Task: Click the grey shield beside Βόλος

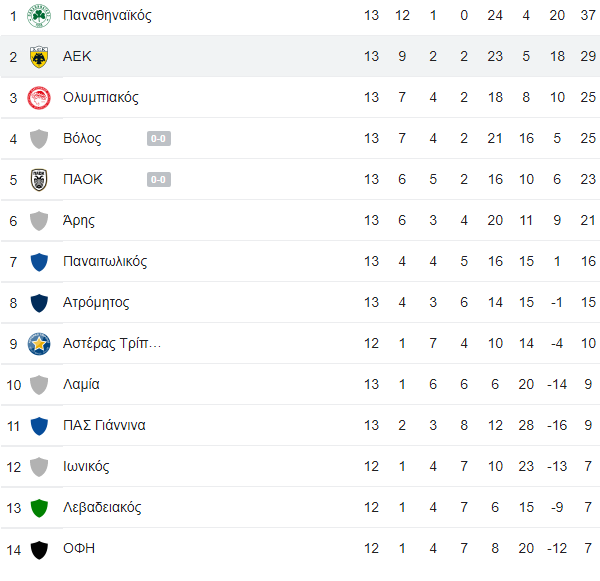Action: coord(39,139)
